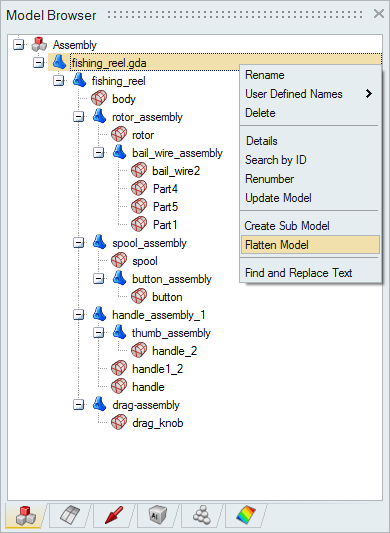Viewport: 390px width, 533px height.
Task: Select the body part mesh icon
Action: [99, 99]
